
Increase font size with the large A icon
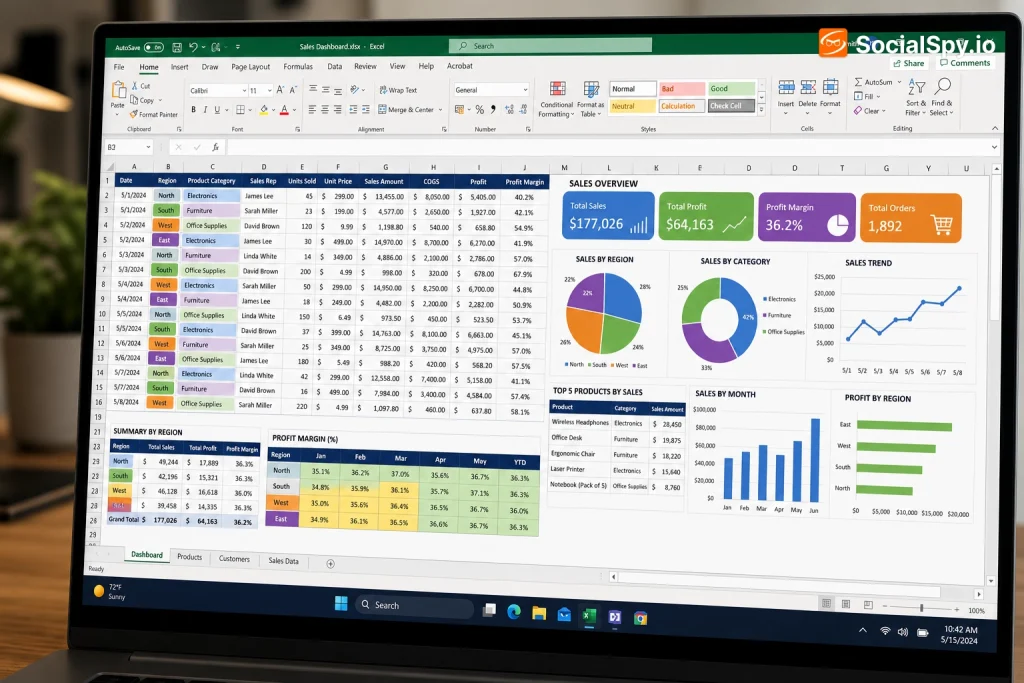tap(280, 90)
